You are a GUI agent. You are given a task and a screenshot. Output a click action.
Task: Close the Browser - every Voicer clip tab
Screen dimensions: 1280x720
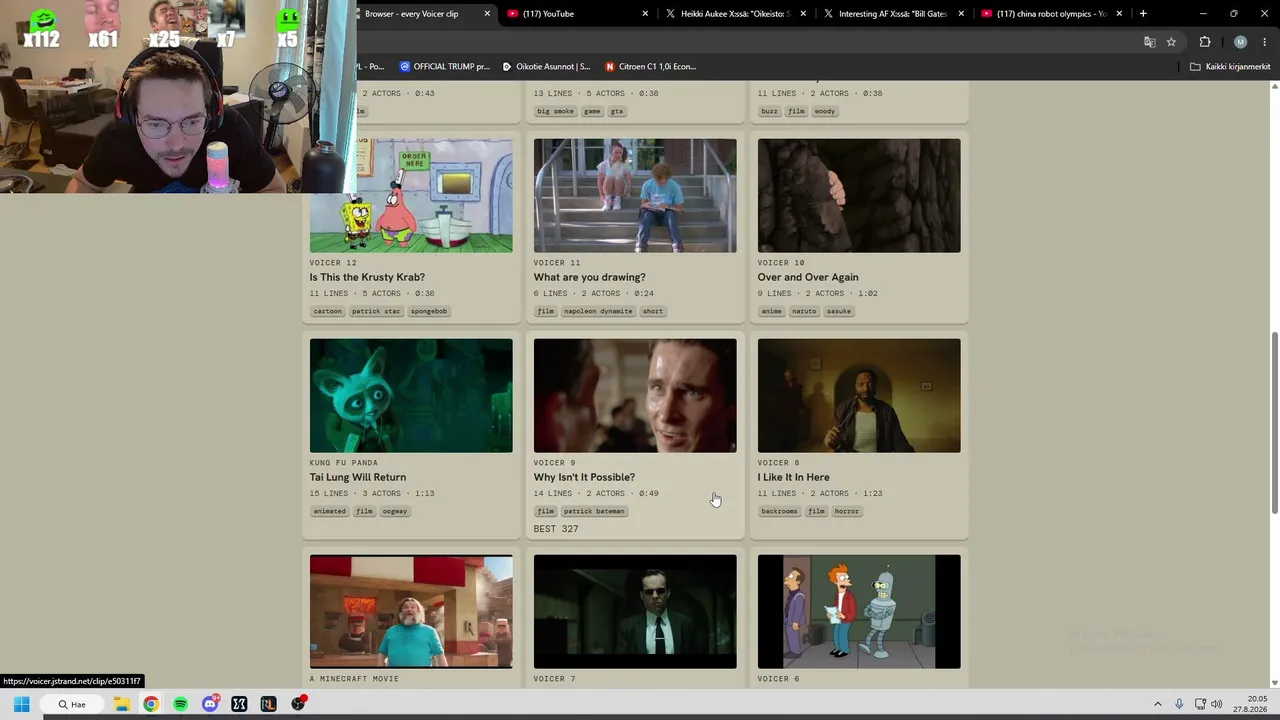[x=487, y=14]
